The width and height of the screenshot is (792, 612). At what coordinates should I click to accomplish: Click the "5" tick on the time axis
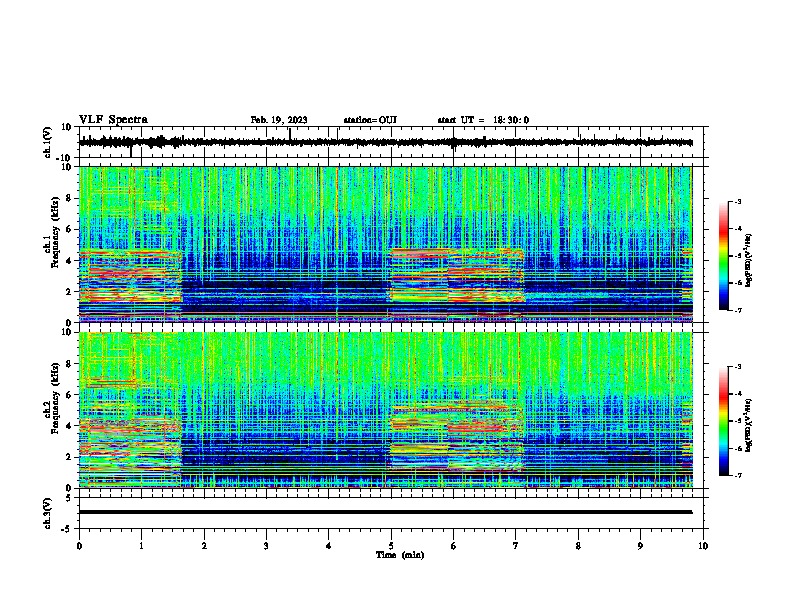click(391, 546)
